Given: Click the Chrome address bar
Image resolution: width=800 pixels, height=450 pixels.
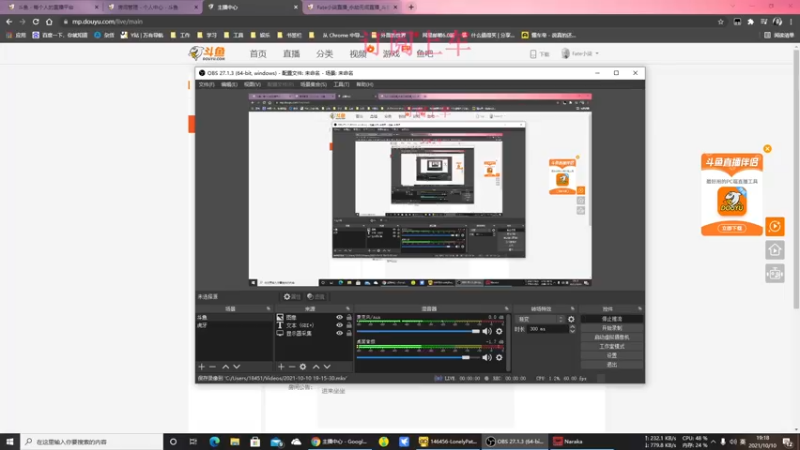Looking at the screenshot, I should [x=388, y=21].
